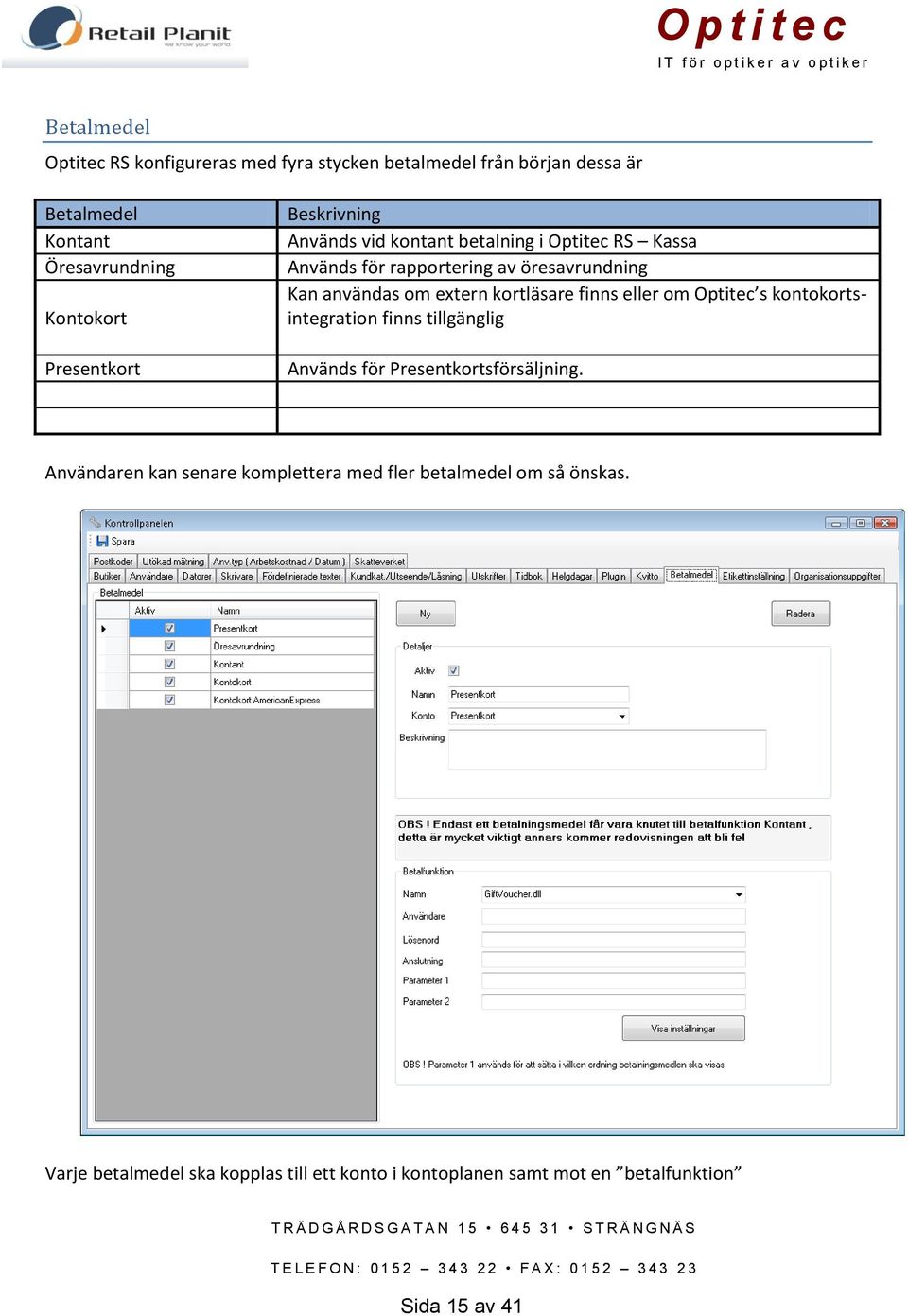Click the Användare input field
Image resolution: width=908 pixels, height=1316 pixels.
(x=614, y=916)
